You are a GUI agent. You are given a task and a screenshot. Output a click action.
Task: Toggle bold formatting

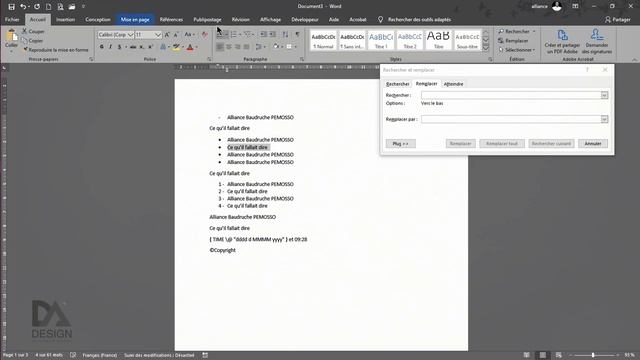coord(102,47)
